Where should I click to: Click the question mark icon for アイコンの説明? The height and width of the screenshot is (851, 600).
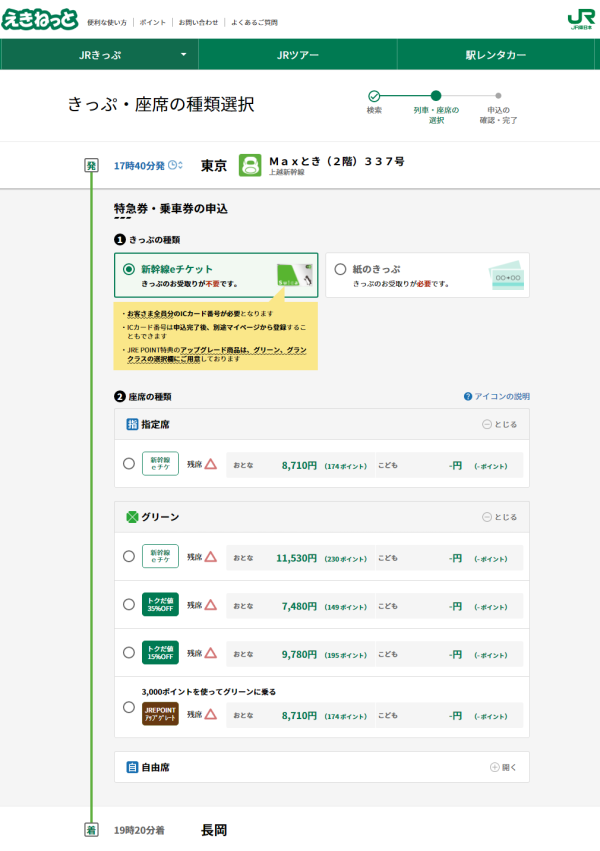pos(468,397)
